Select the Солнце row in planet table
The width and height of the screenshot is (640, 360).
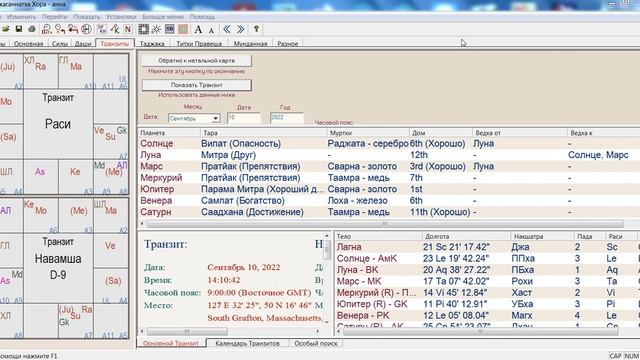389,144
